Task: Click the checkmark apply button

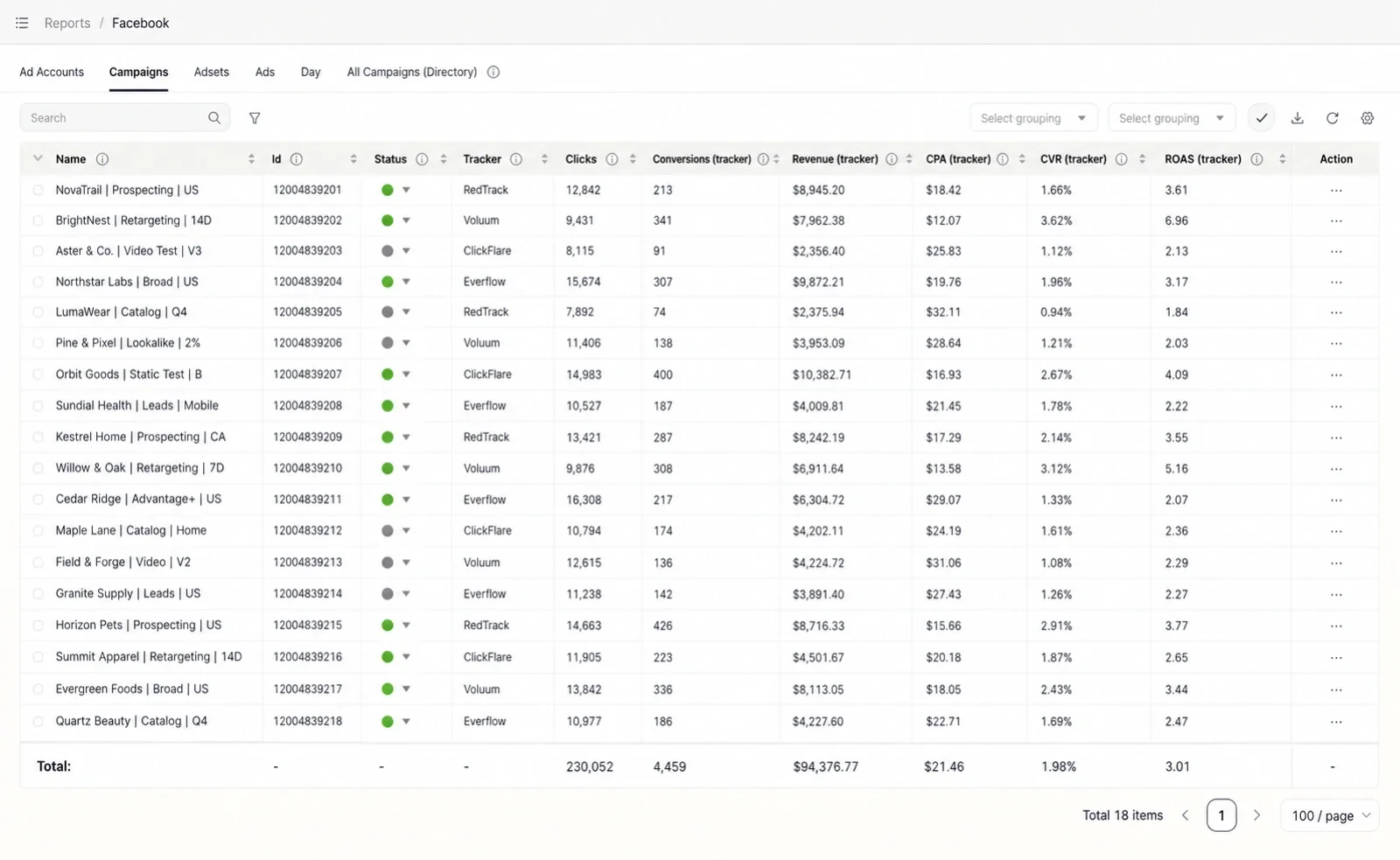Action: coord(1262,118)
